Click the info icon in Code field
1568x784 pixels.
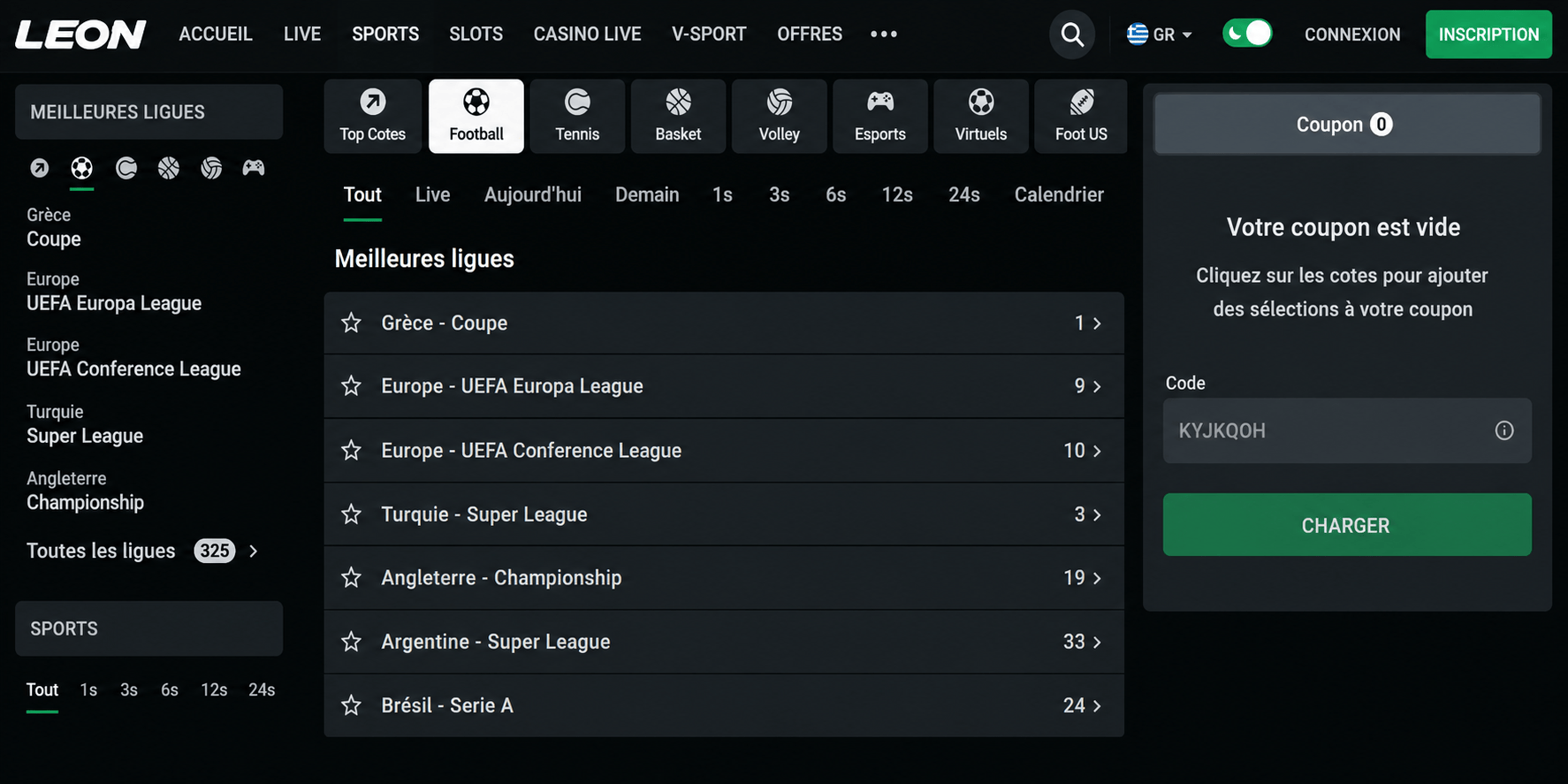[1504, 430]
